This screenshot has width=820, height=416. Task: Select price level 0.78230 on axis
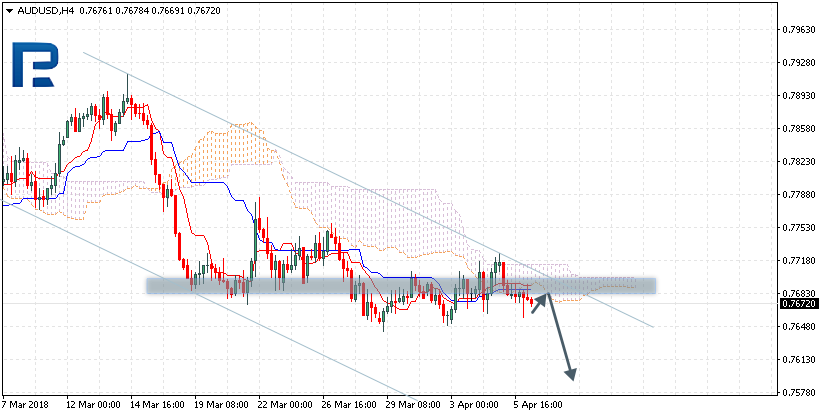pos(800,162)
